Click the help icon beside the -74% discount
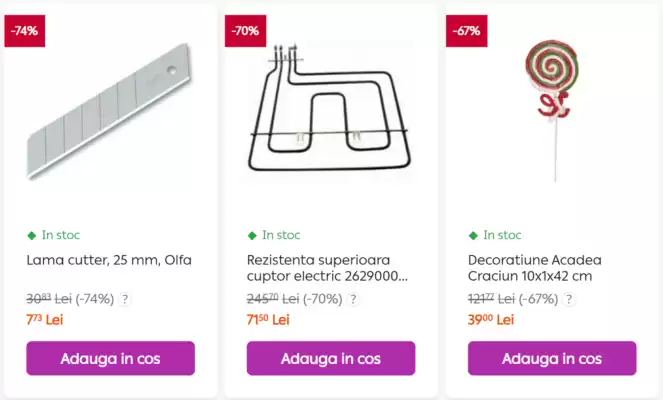The image size is (663, 400). coord(125,299)
